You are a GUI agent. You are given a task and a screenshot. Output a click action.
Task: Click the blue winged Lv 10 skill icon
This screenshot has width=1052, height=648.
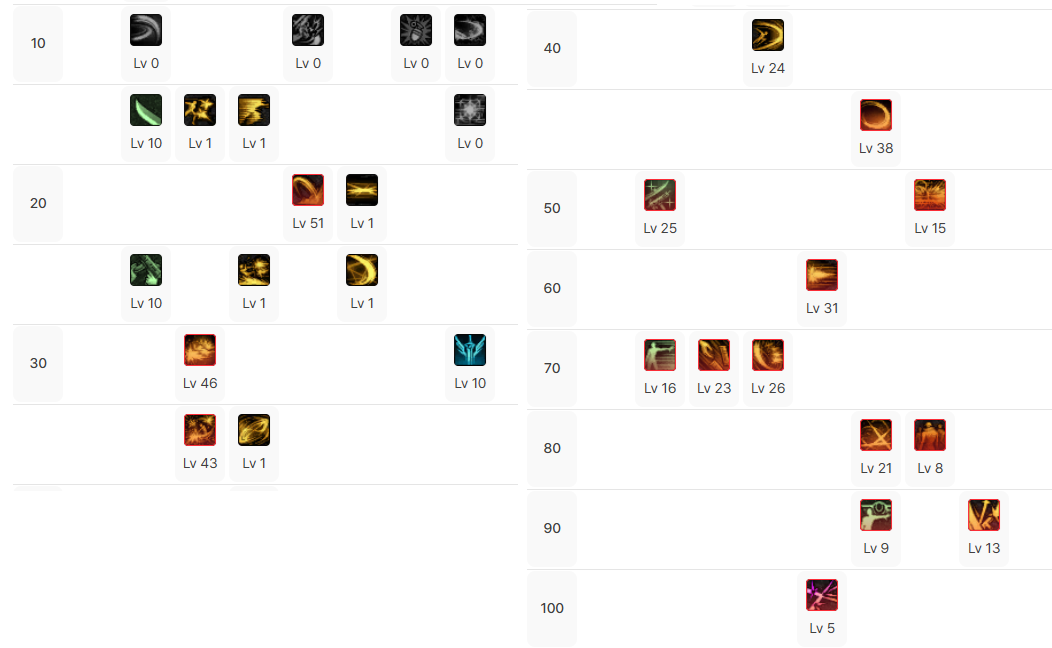[x=470, y=350]
